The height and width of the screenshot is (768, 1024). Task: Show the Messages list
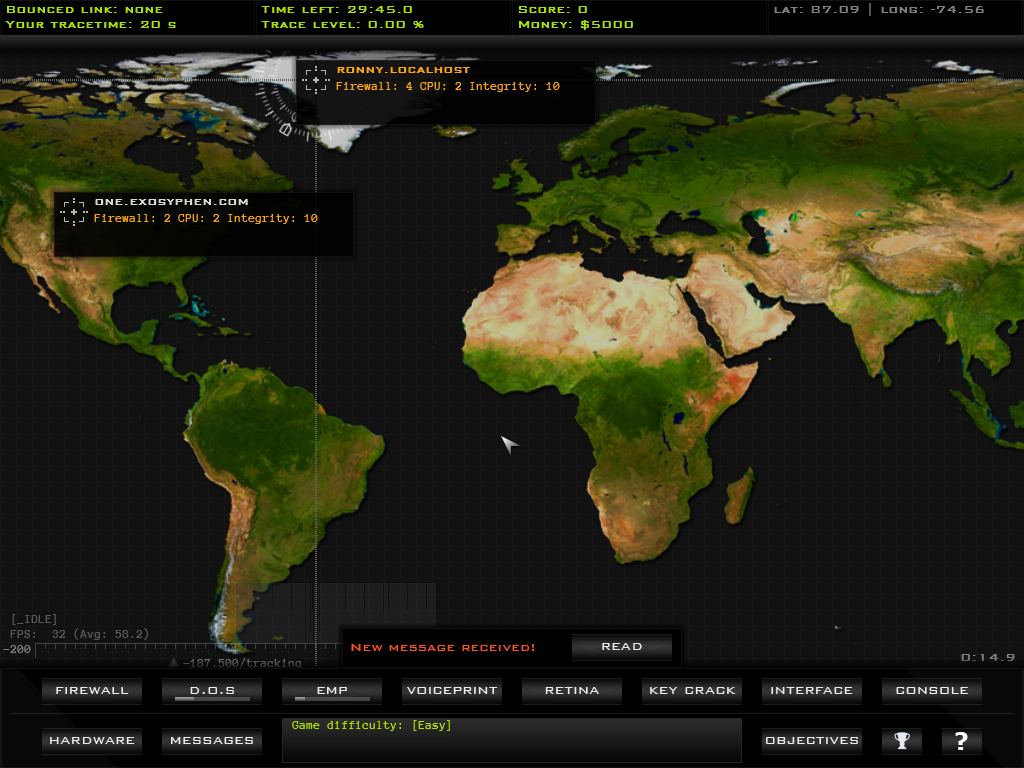coord(211,741)
